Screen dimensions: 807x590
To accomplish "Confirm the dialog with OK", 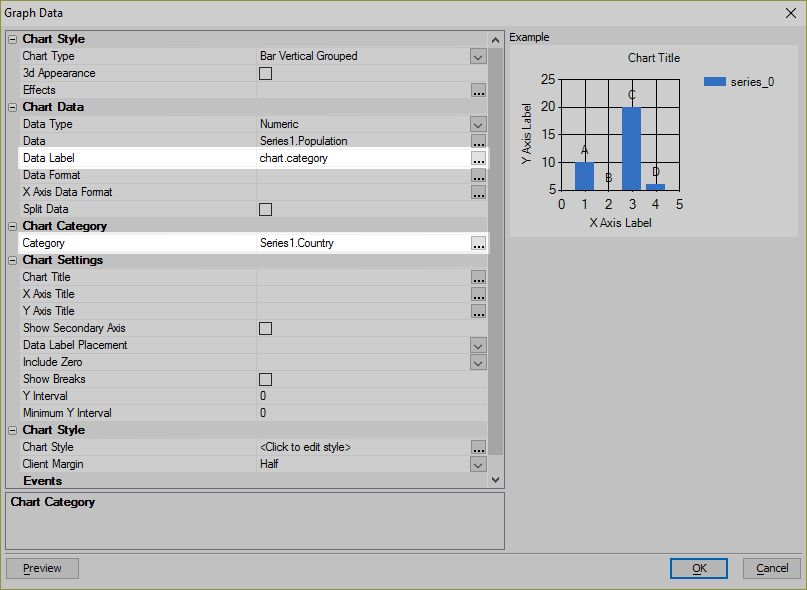I will (698, 568).
